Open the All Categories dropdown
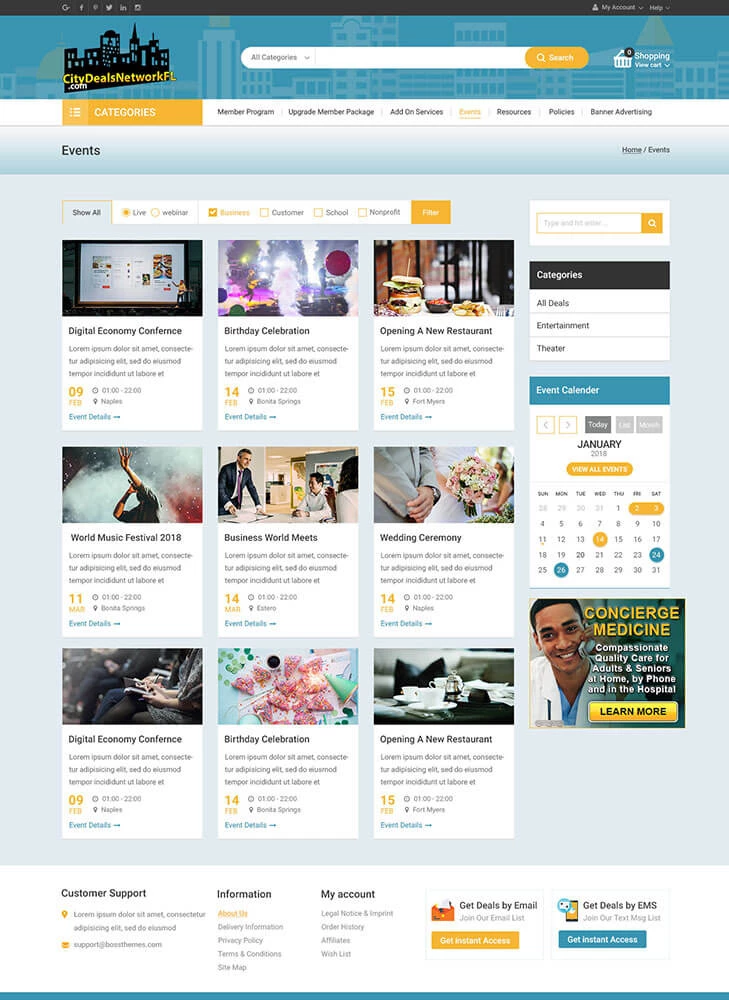This screenshot has height=1000, width=729. point(279,57)
